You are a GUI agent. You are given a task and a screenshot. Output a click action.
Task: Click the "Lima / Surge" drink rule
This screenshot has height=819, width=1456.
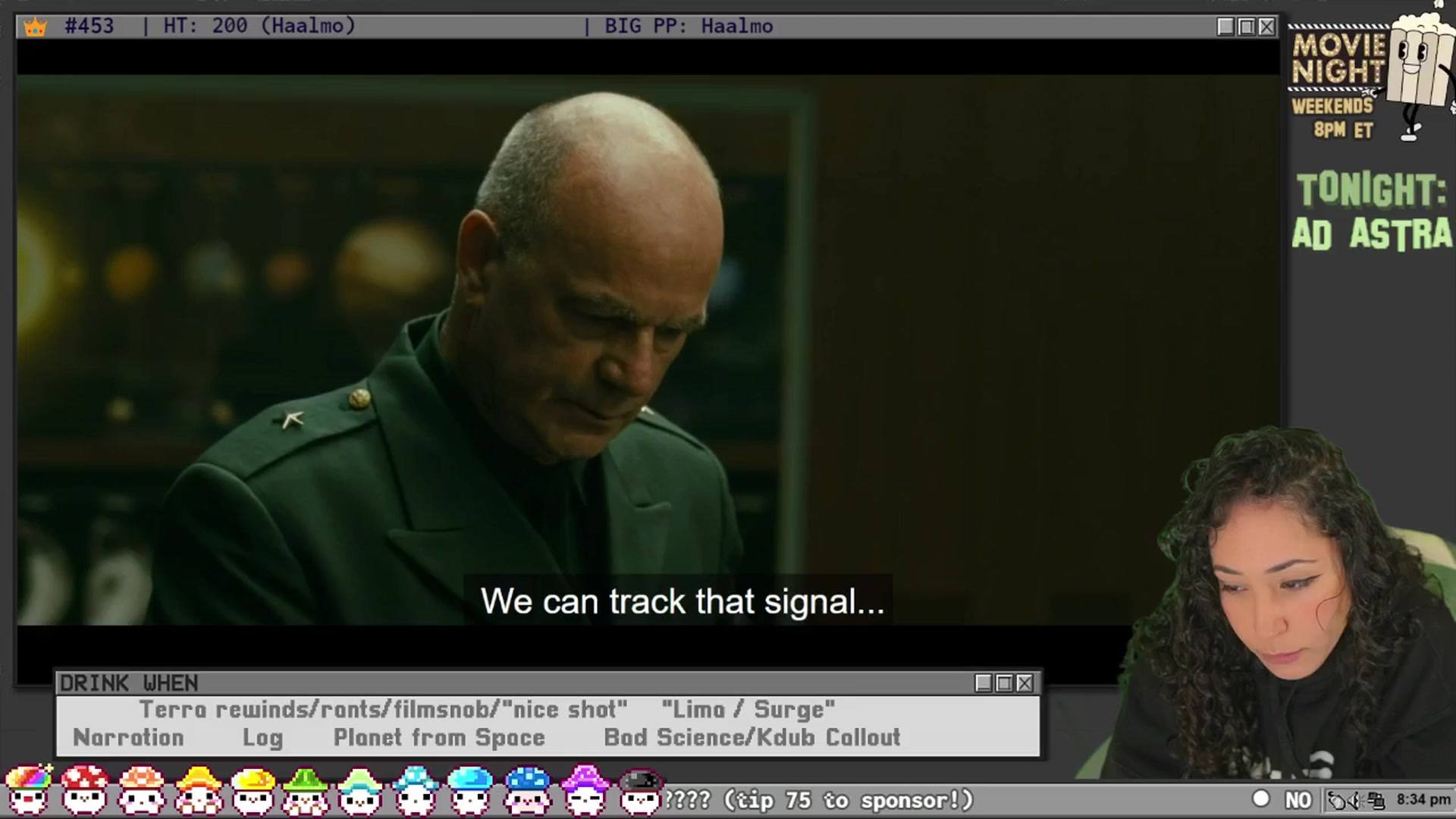pyautogui.click(x=748, y=710)
